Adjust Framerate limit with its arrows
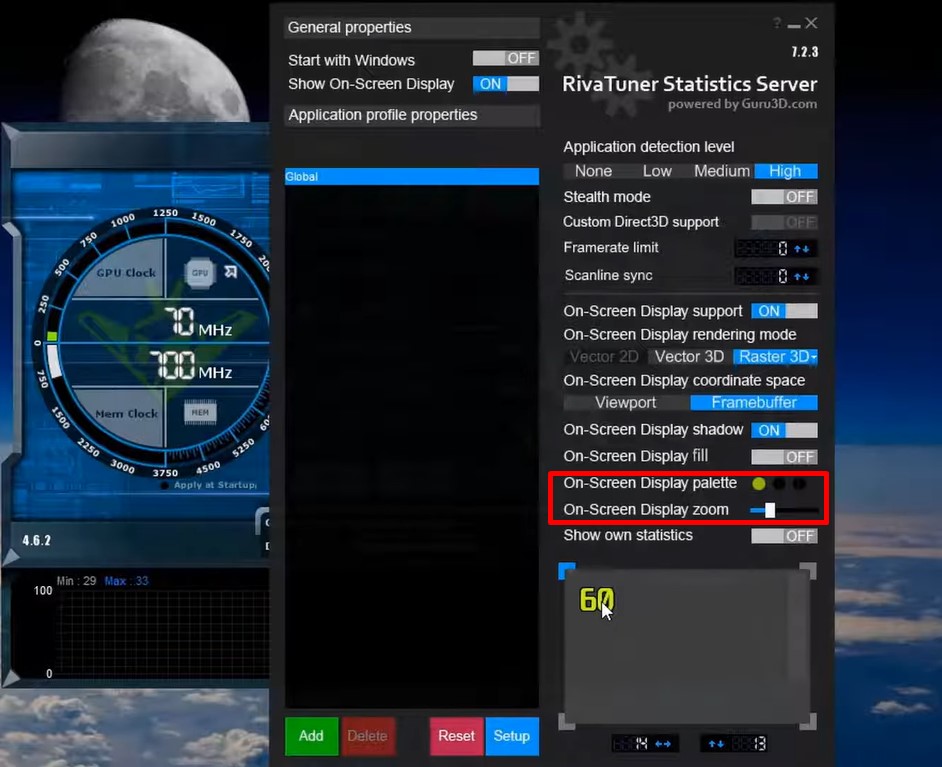Viewport: 942px width, 767px height. coord(802,248)
